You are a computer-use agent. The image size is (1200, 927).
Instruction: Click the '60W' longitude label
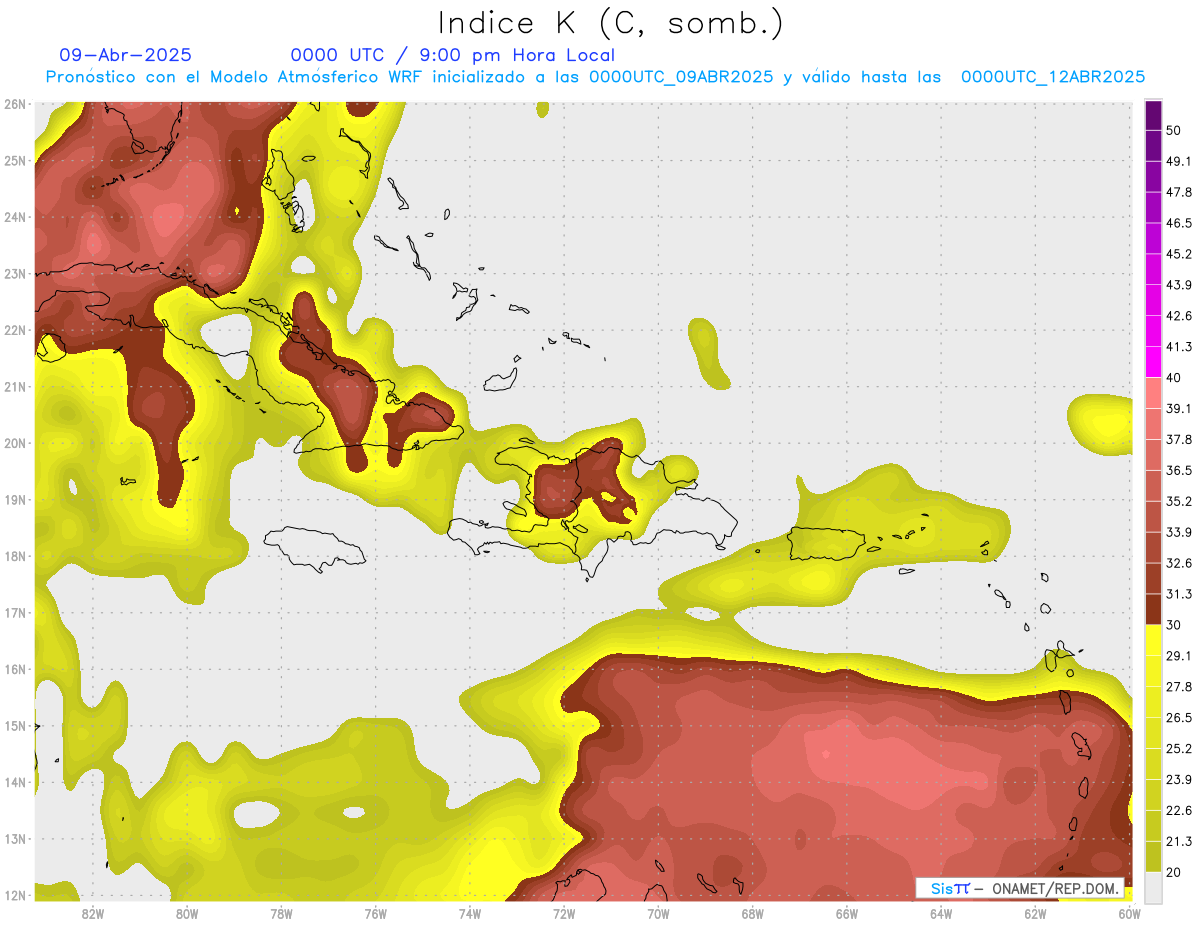(1130, 913)
